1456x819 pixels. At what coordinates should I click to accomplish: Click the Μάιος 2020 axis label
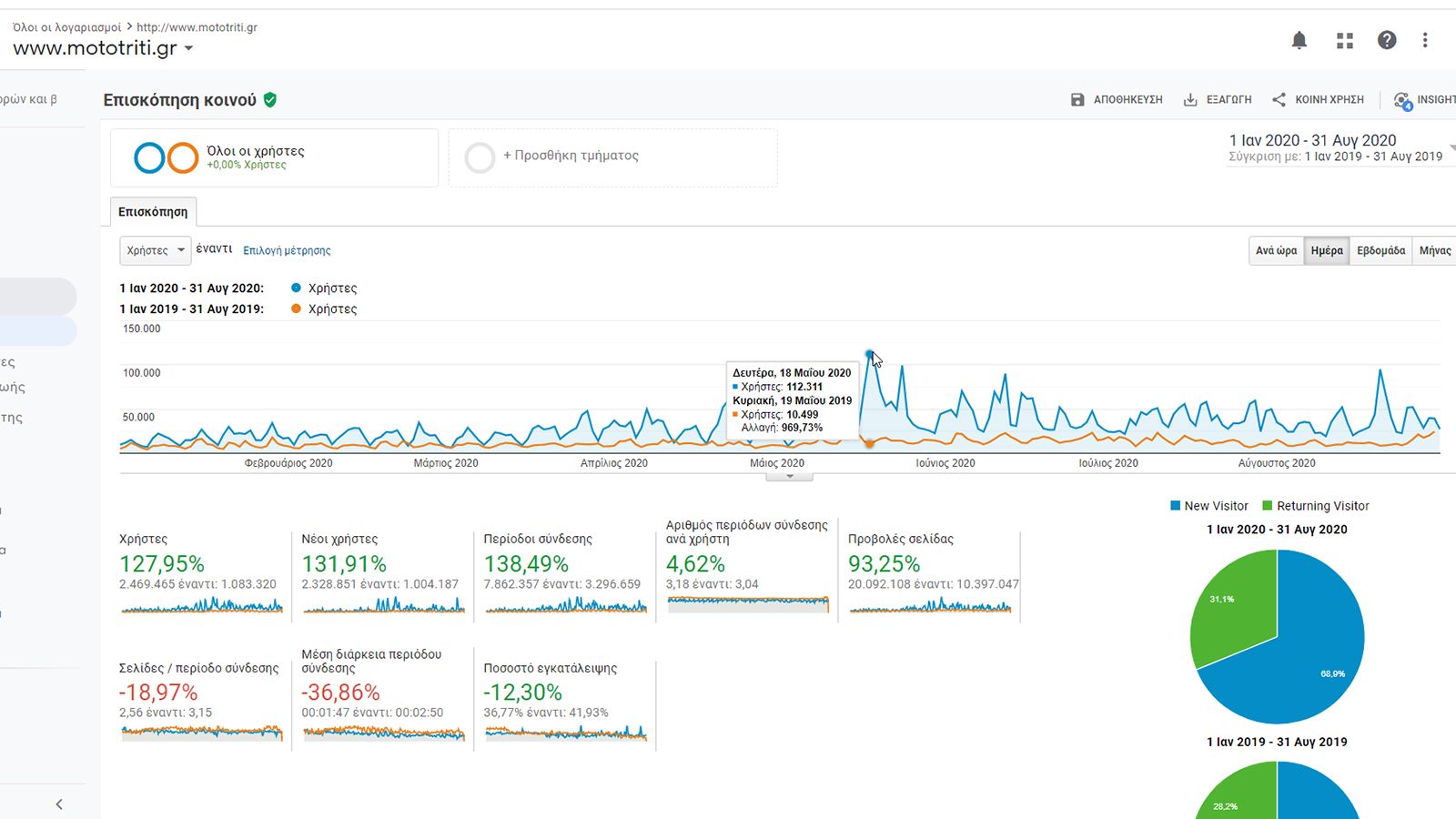(x=777, y=463)
